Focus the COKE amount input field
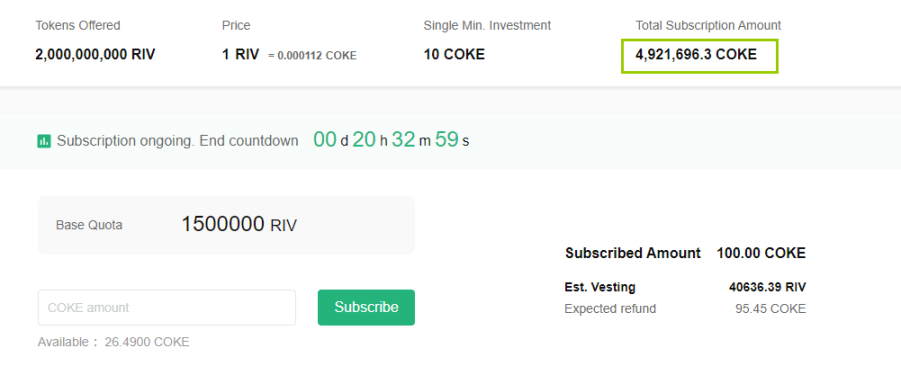Screen dimensions: 901x375 [167, 307]
